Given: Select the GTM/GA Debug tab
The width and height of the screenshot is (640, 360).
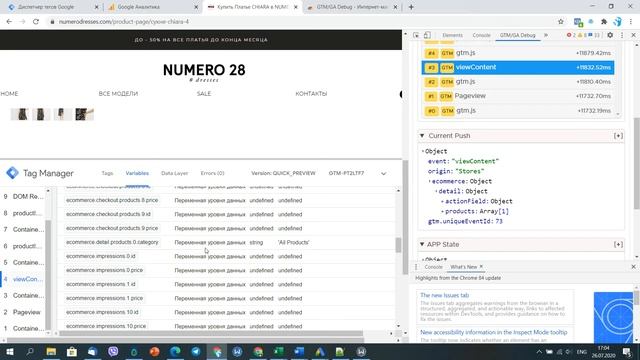Looking at the screenshot, I should [517, 36].
